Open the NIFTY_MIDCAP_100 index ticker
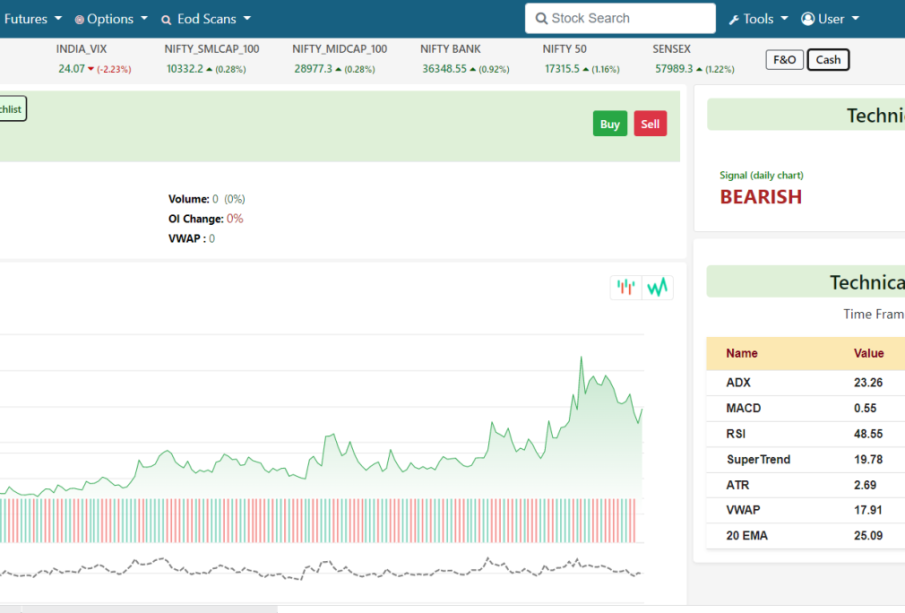Viewport: 905px width, 613px height. point(340,59)
